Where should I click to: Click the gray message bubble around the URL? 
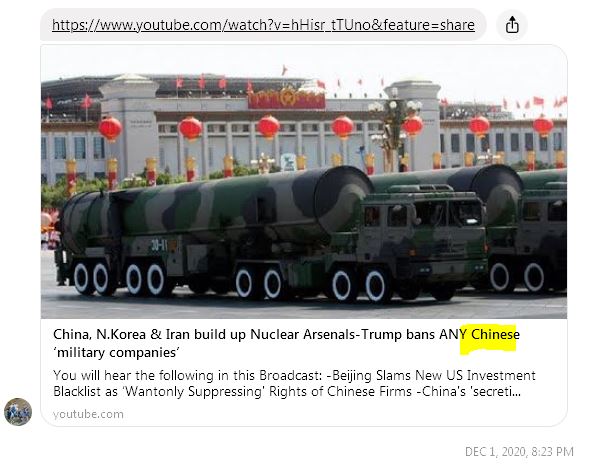263,25
